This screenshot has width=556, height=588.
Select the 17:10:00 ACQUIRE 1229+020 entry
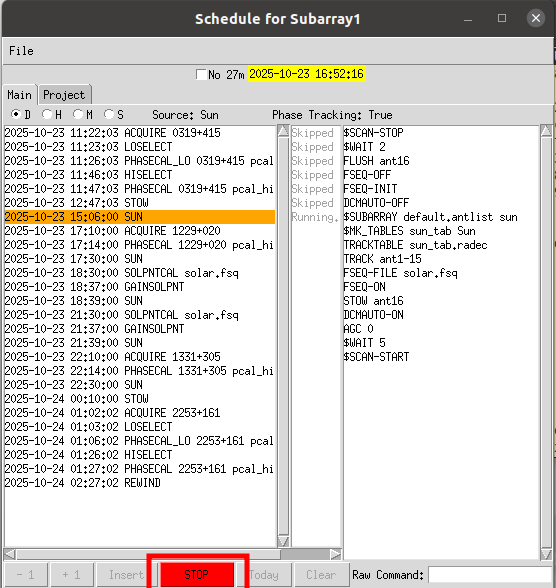pyautogui.click(x=140, y=231)
